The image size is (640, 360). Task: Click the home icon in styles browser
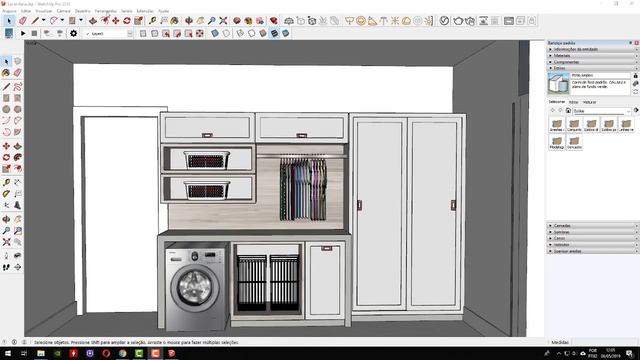[568, 111]
